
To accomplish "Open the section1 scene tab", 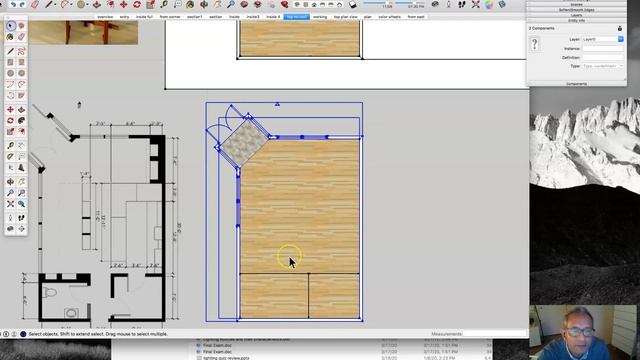I will click(195, 17).
